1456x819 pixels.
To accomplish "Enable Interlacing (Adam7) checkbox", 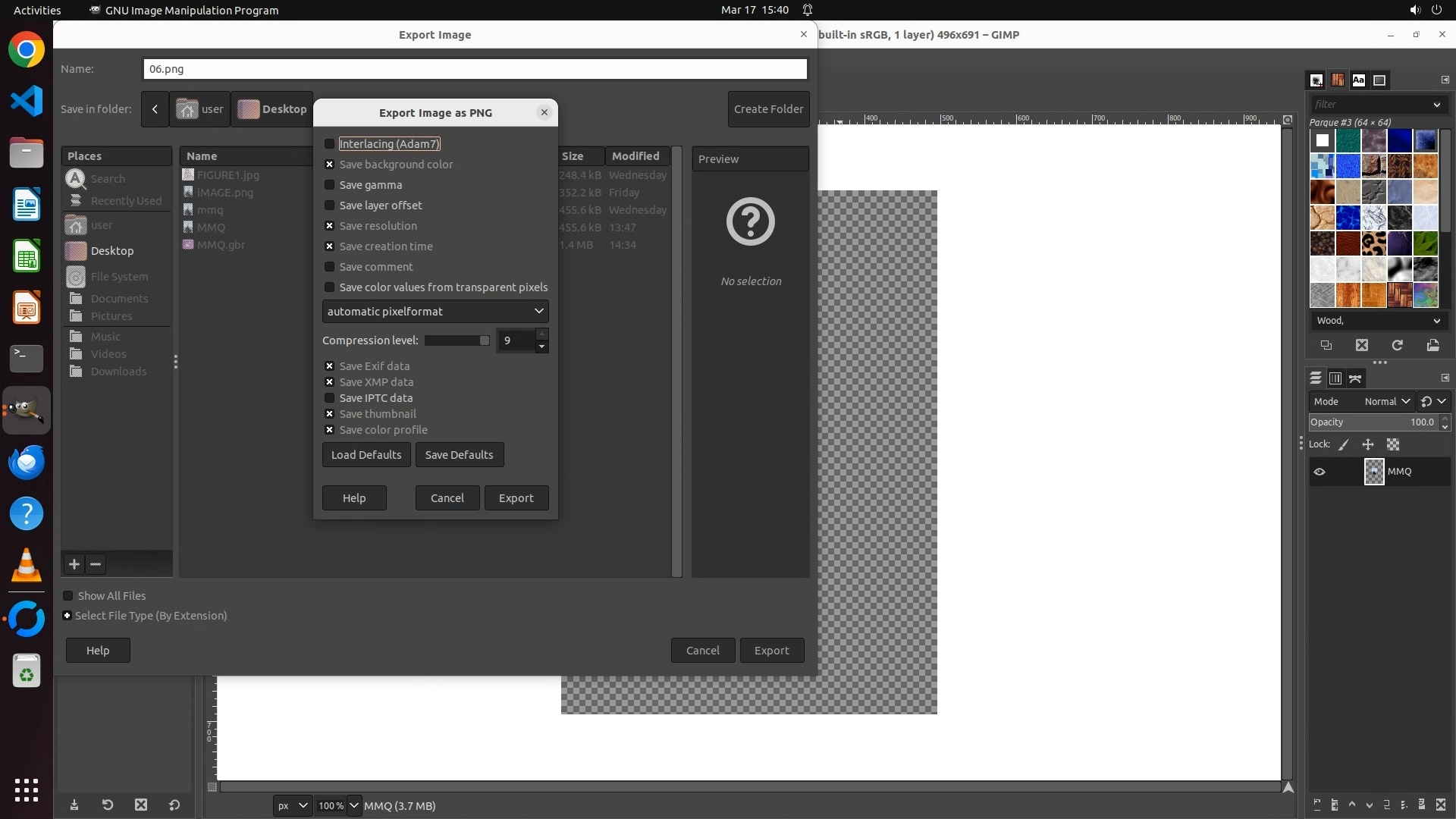I will (329, 144).
